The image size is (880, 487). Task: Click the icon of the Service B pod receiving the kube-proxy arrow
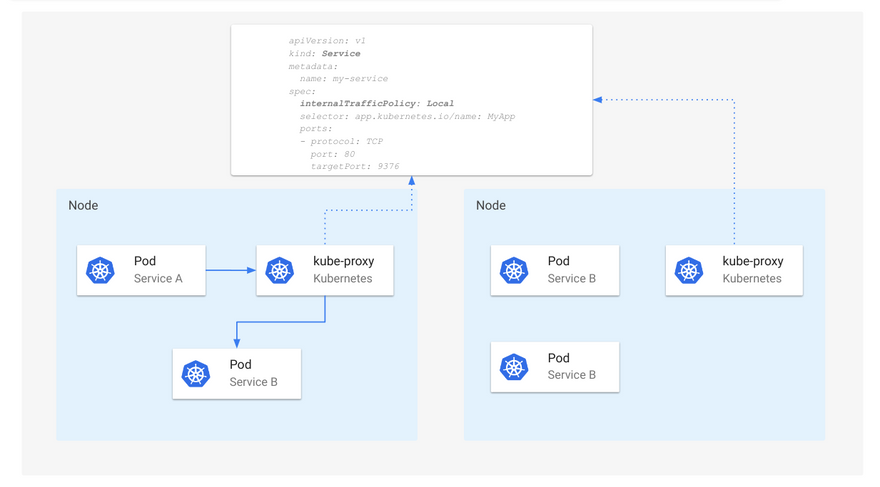(x=196, y=374)
